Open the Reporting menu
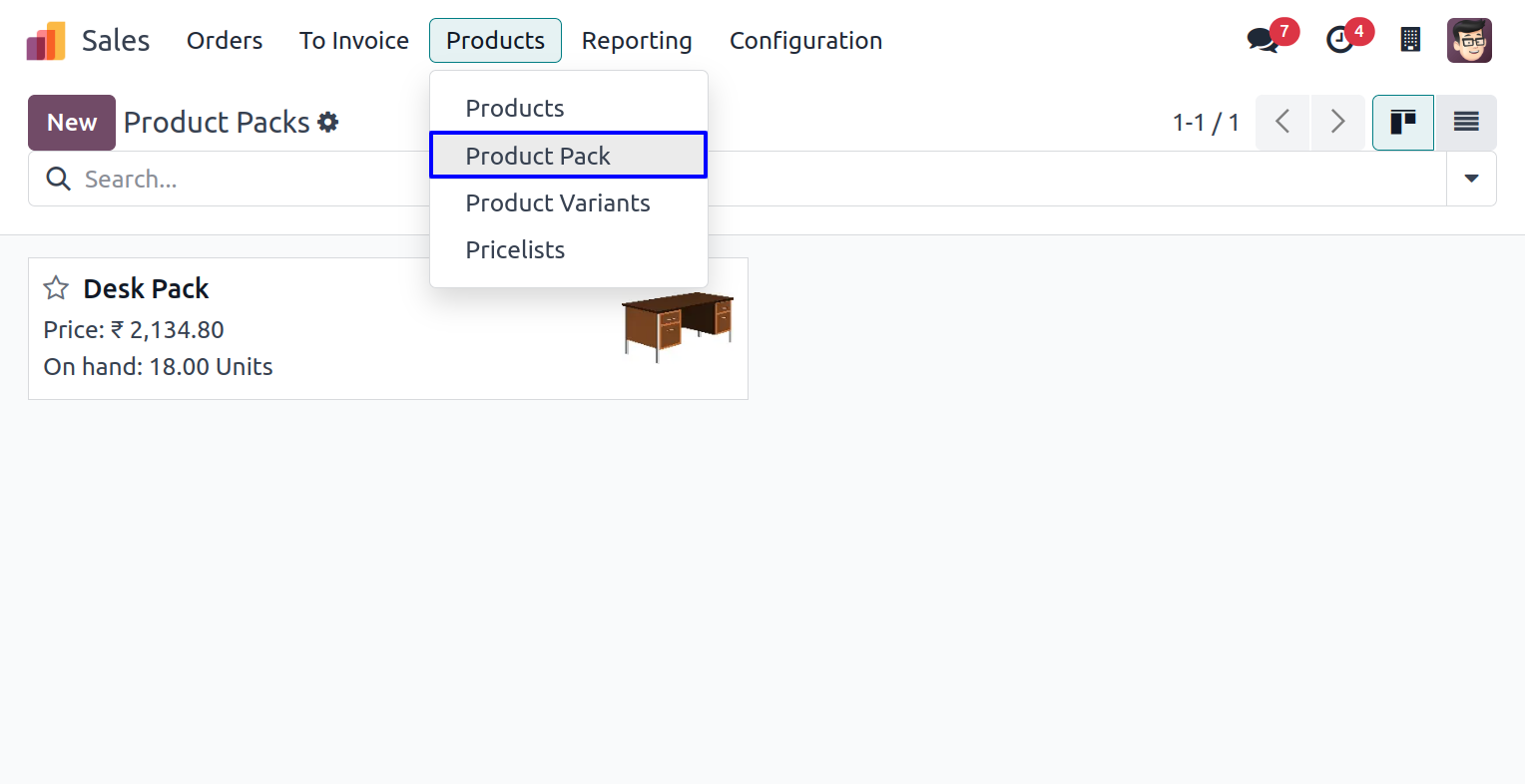 click(x=637, y=41)
